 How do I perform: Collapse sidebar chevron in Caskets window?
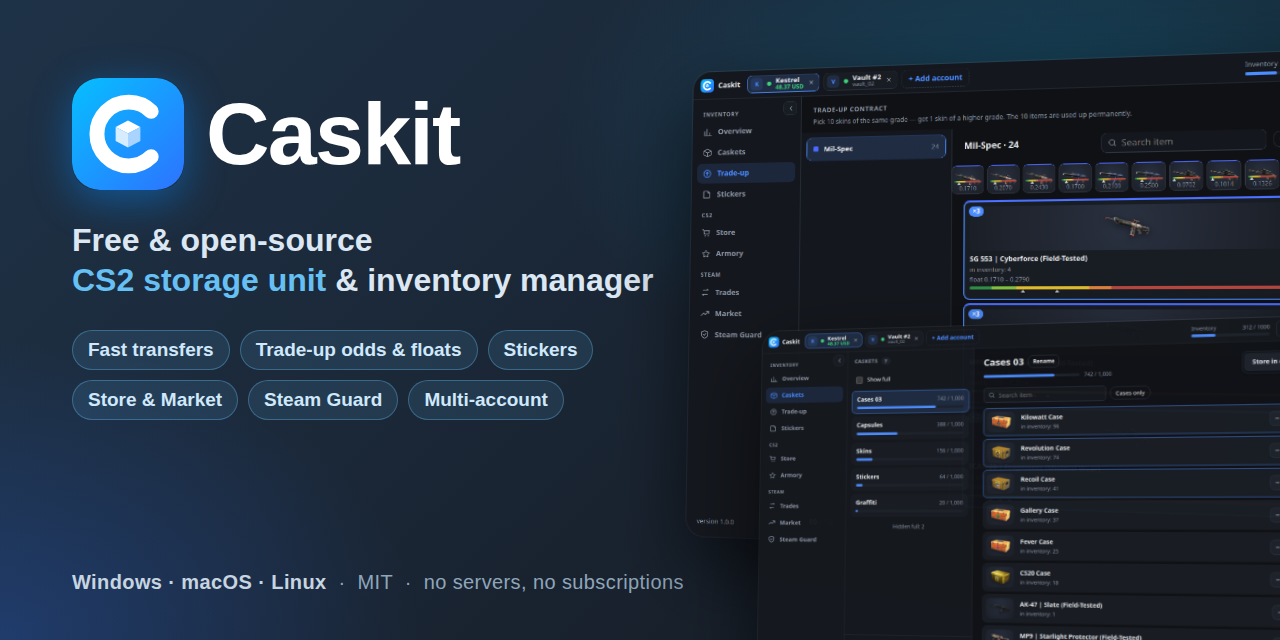[x=839, y=360]
